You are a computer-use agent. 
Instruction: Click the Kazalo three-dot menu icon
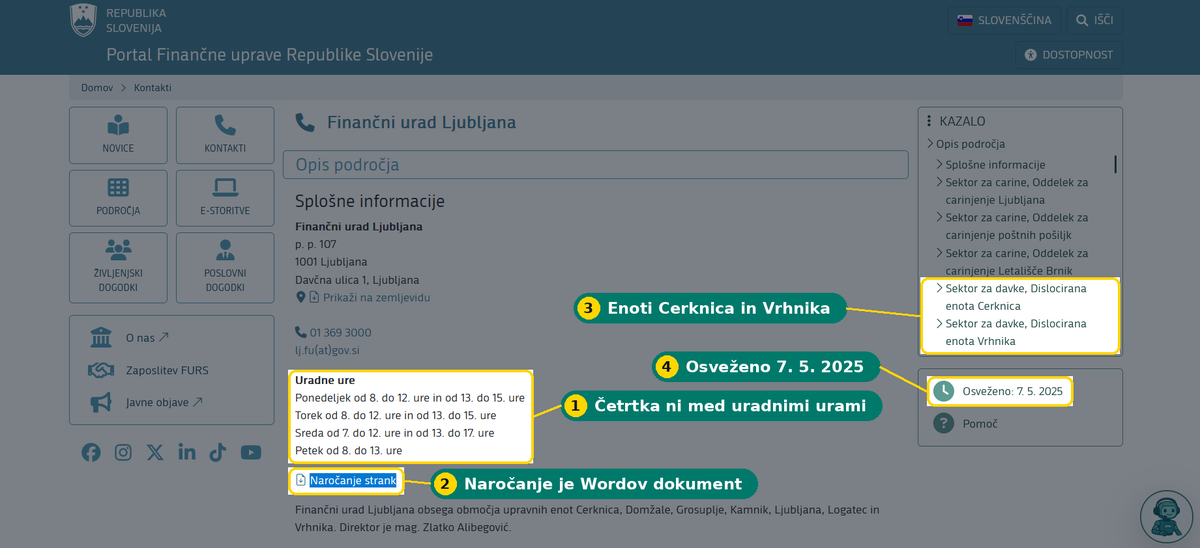[929, 121]
